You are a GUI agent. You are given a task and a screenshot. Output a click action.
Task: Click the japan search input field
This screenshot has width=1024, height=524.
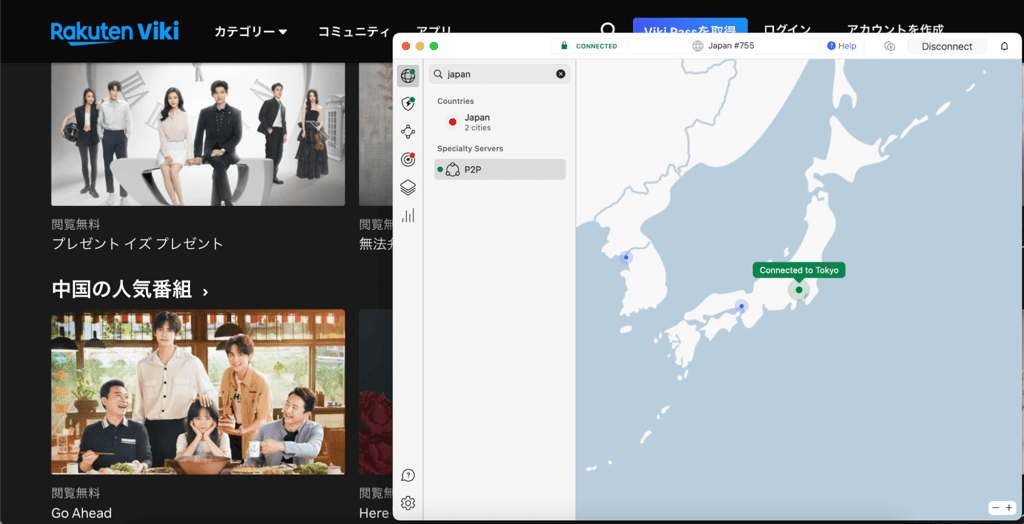[500, 74]
